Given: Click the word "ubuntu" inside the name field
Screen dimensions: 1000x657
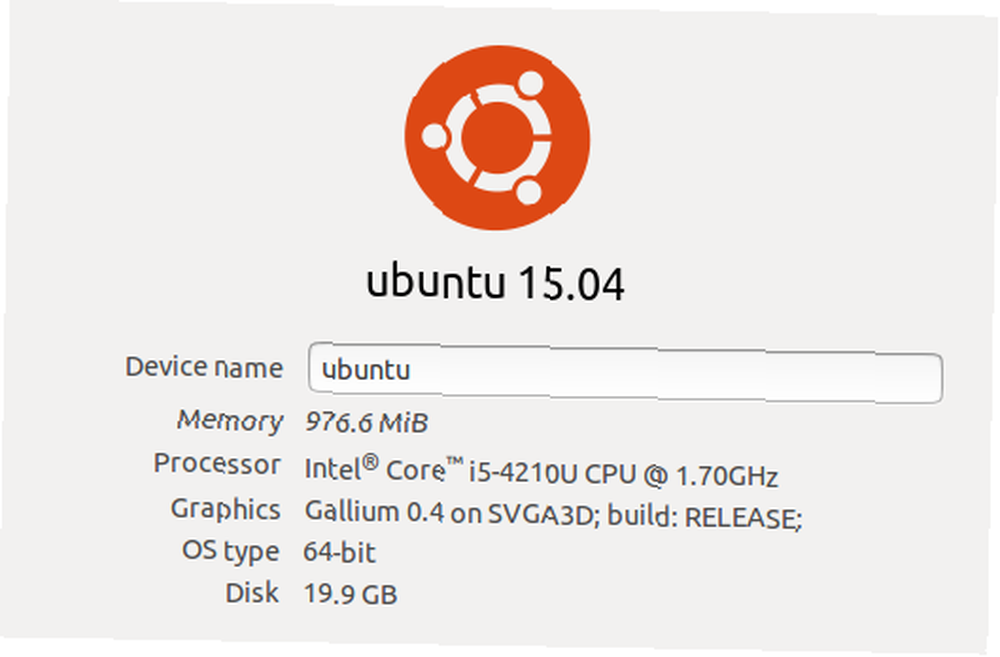Looking at the screenshot, I should [x=366, y=369].
